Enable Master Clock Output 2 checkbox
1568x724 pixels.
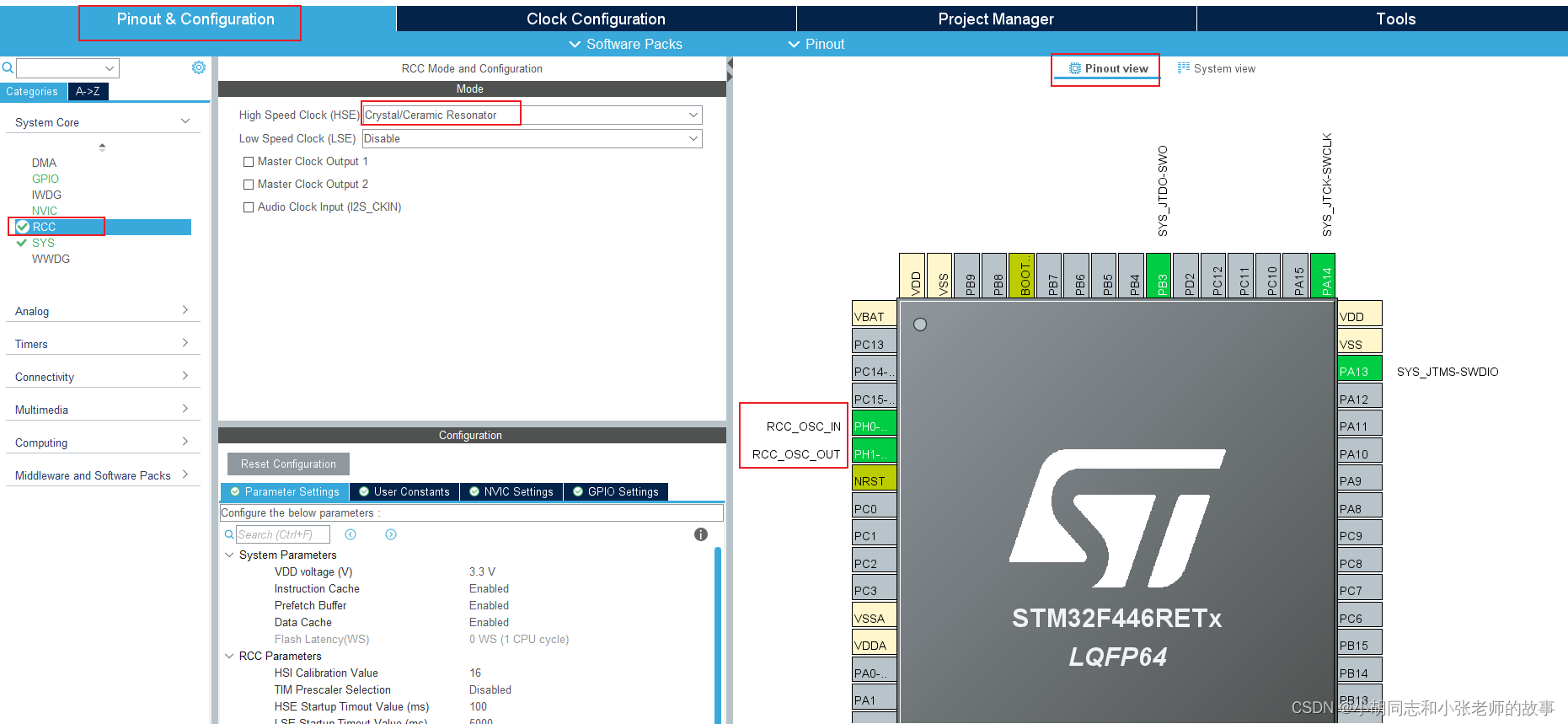(249, 185)
